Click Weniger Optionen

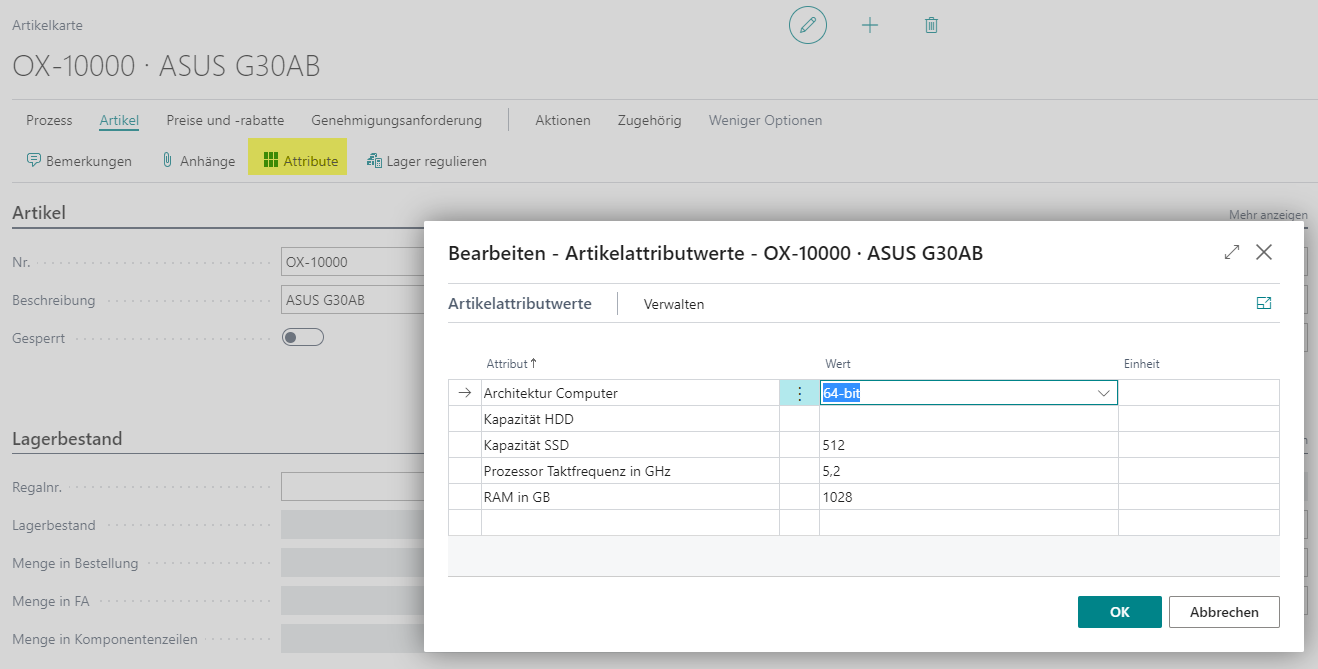click(766, 120)
